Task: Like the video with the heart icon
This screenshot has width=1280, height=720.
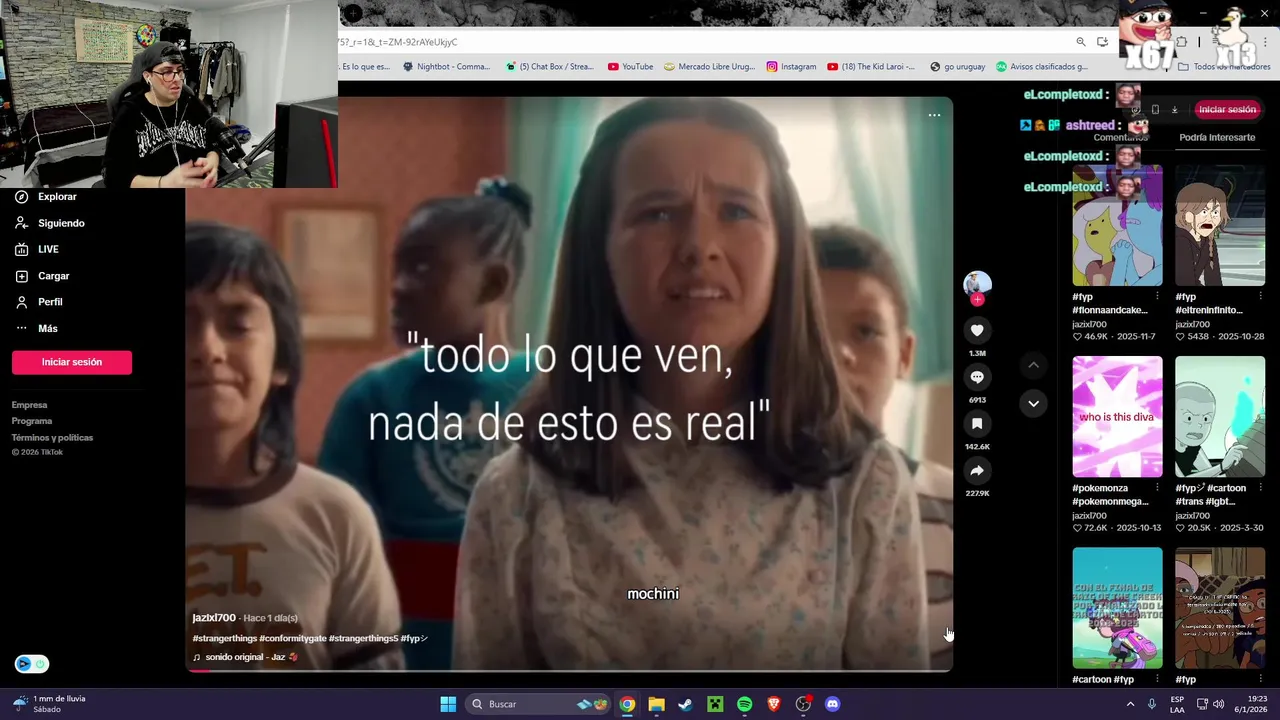Action: [x=977, y=330]
